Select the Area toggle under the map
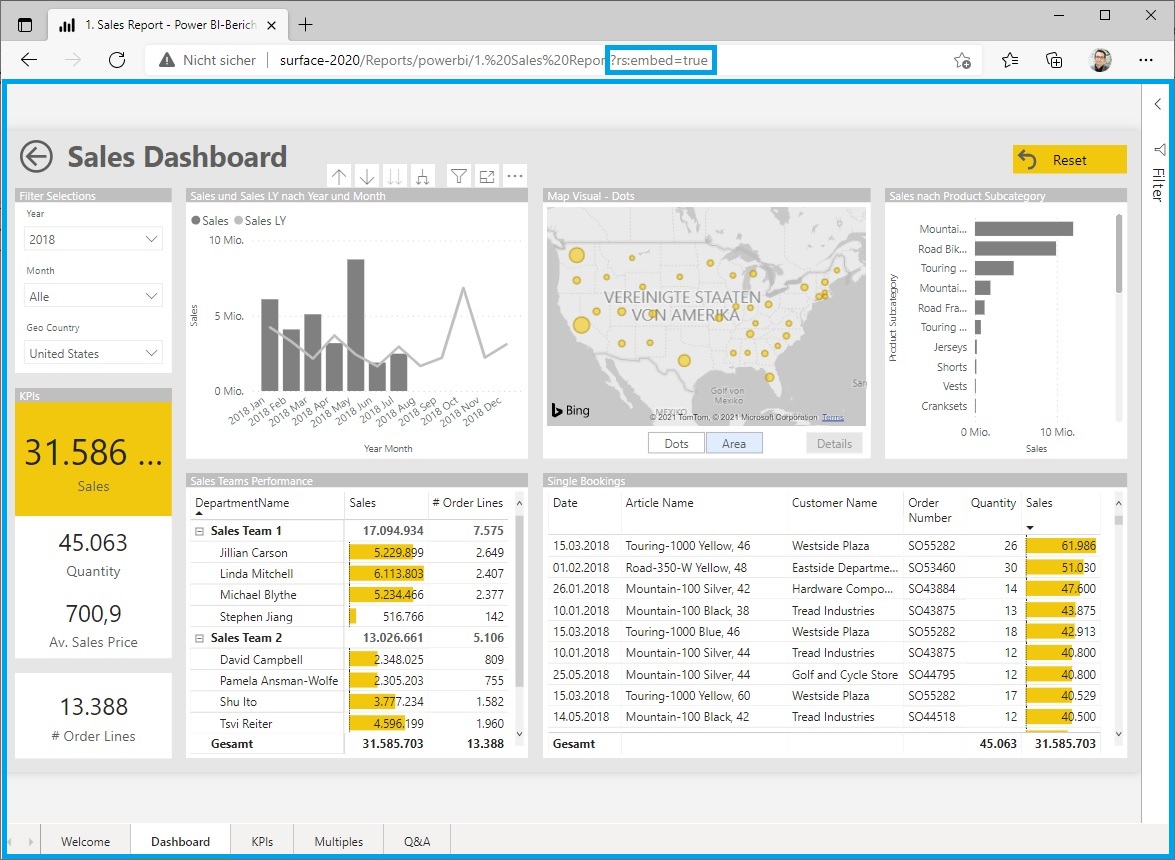Image resolution: width=1175 pixels, height=860 pixels. click(734, 442)
